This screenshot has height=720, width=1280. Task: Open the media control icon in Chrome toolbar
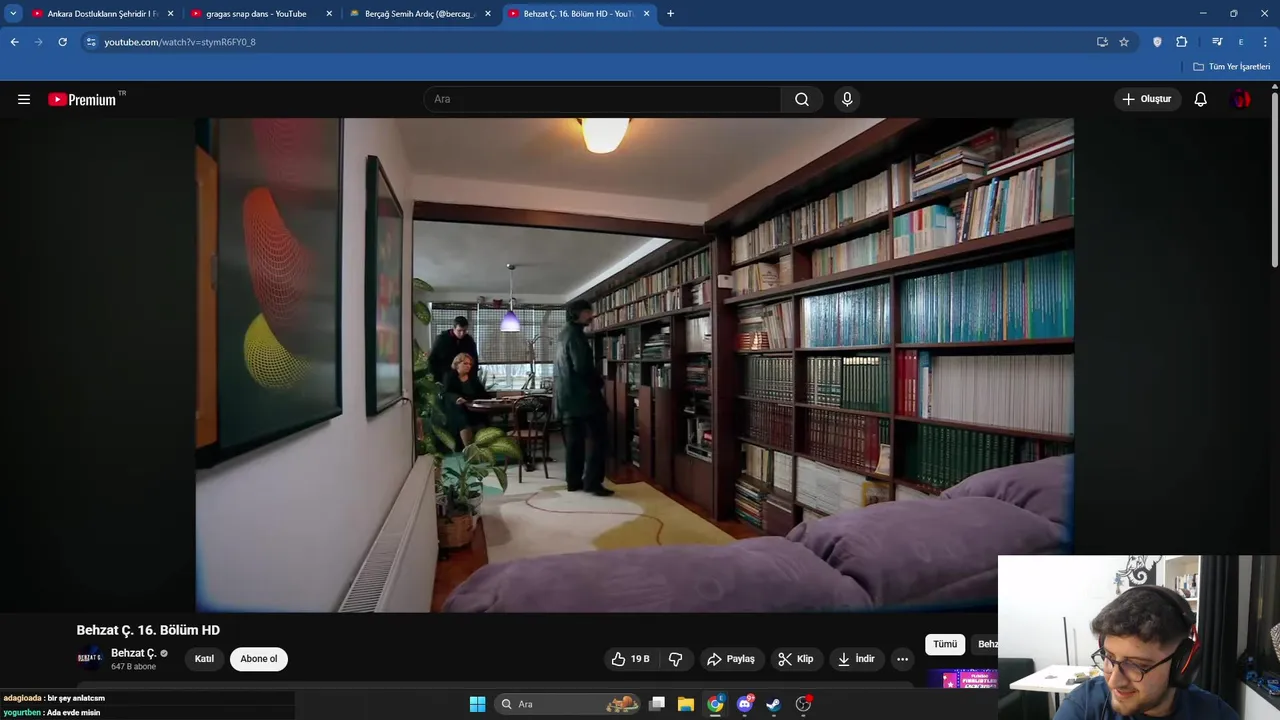coord(1217,42)
